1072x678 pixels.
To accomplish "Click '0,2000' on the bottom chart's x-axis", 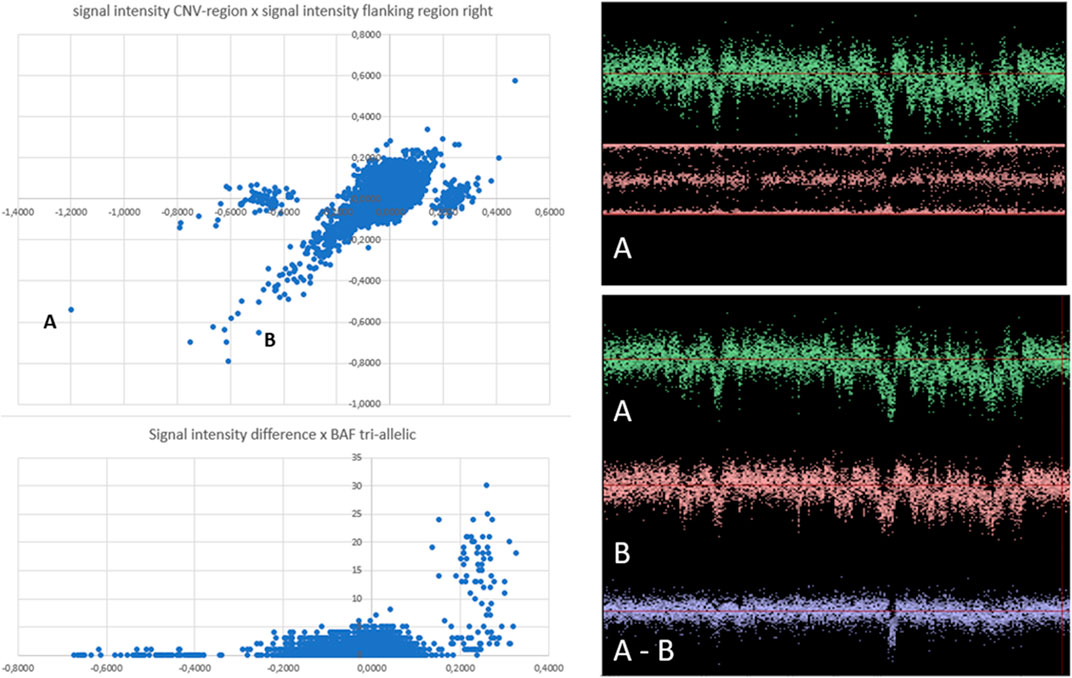I will [x=461, y=668].
